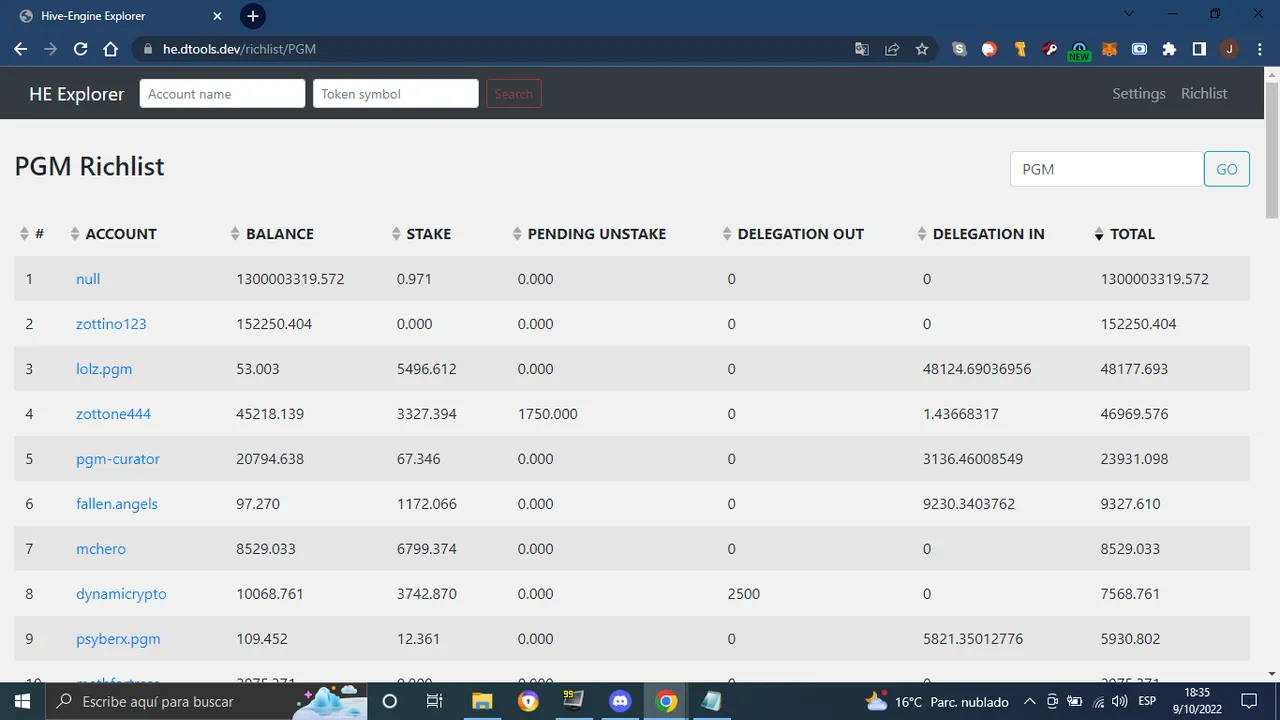Click the 2500 delegation out value
The image size is (1280, 720).
point(744,594)
